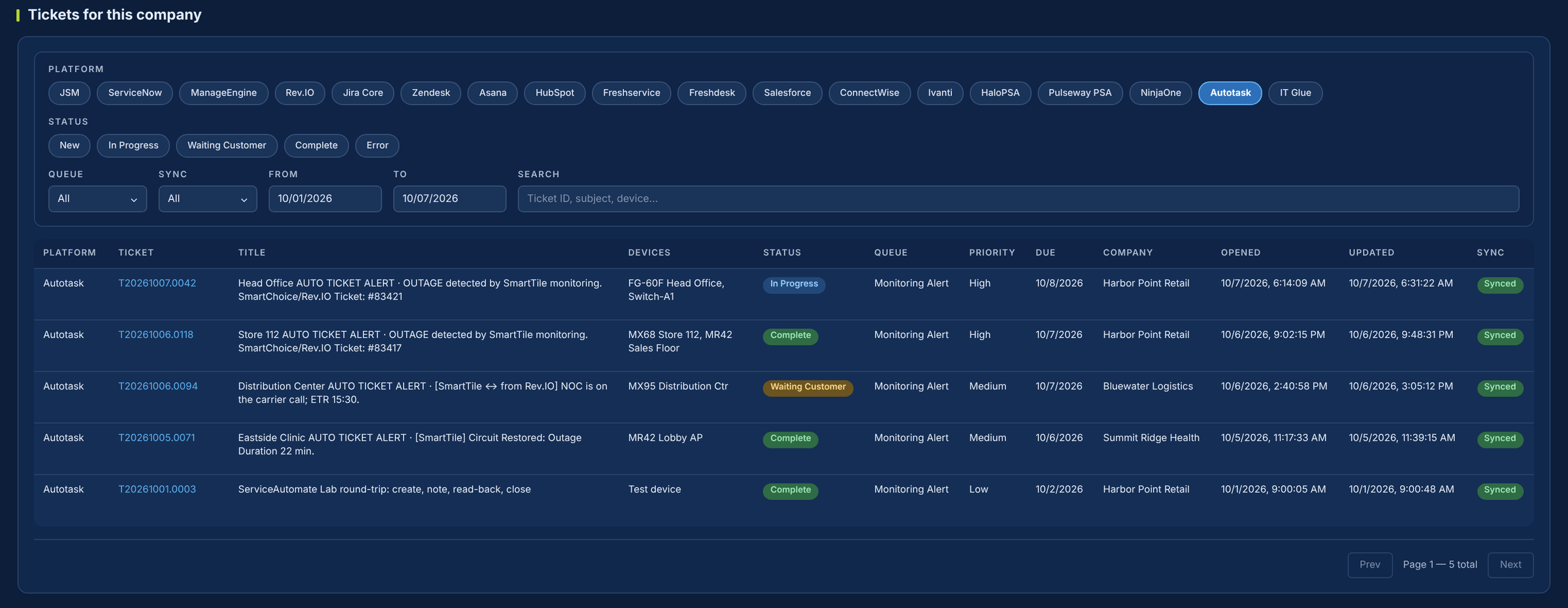
Task: Sort by the Title column header
Action: [252, 253]
